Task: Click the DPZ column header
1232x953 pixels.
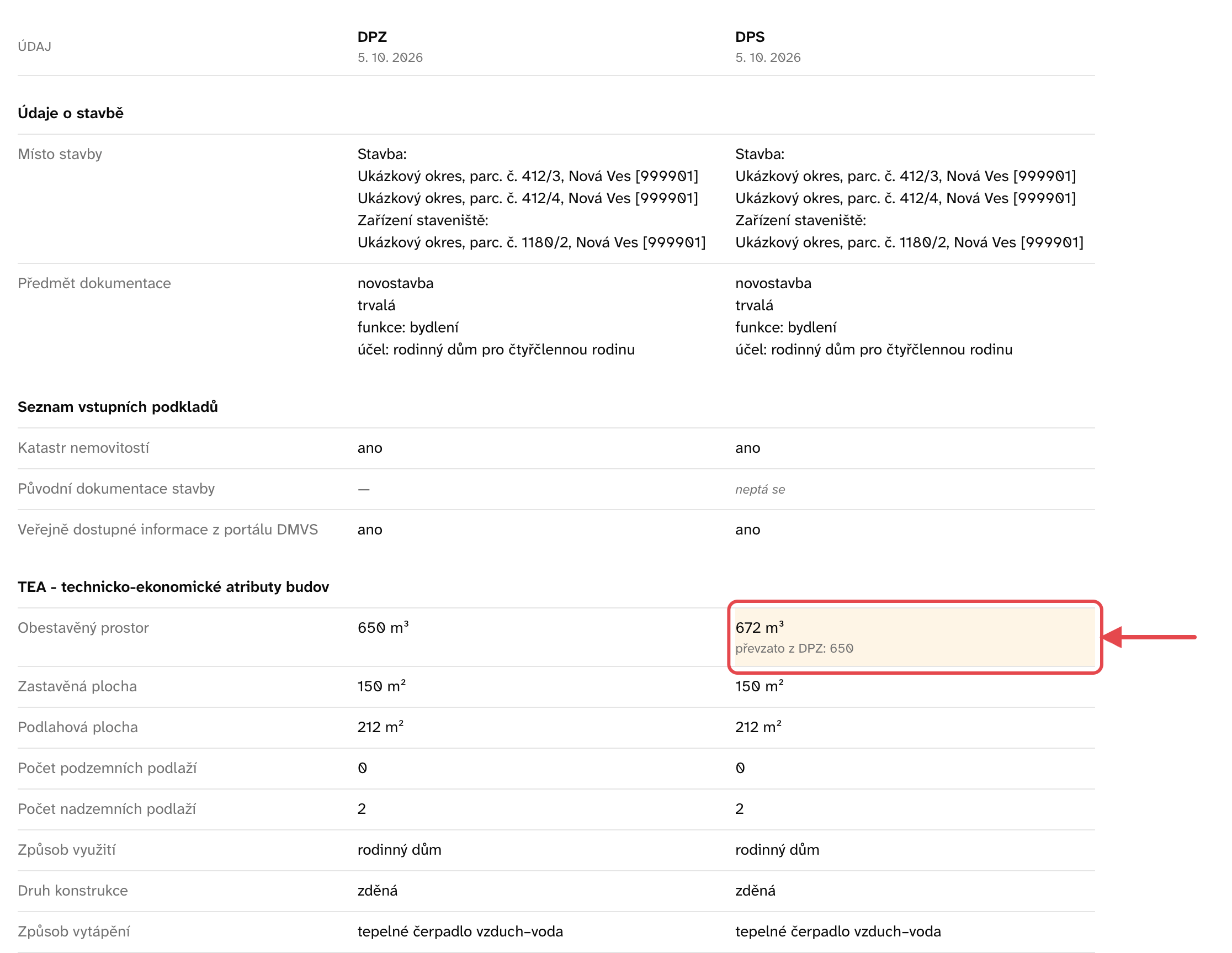Action: (373, 36)
